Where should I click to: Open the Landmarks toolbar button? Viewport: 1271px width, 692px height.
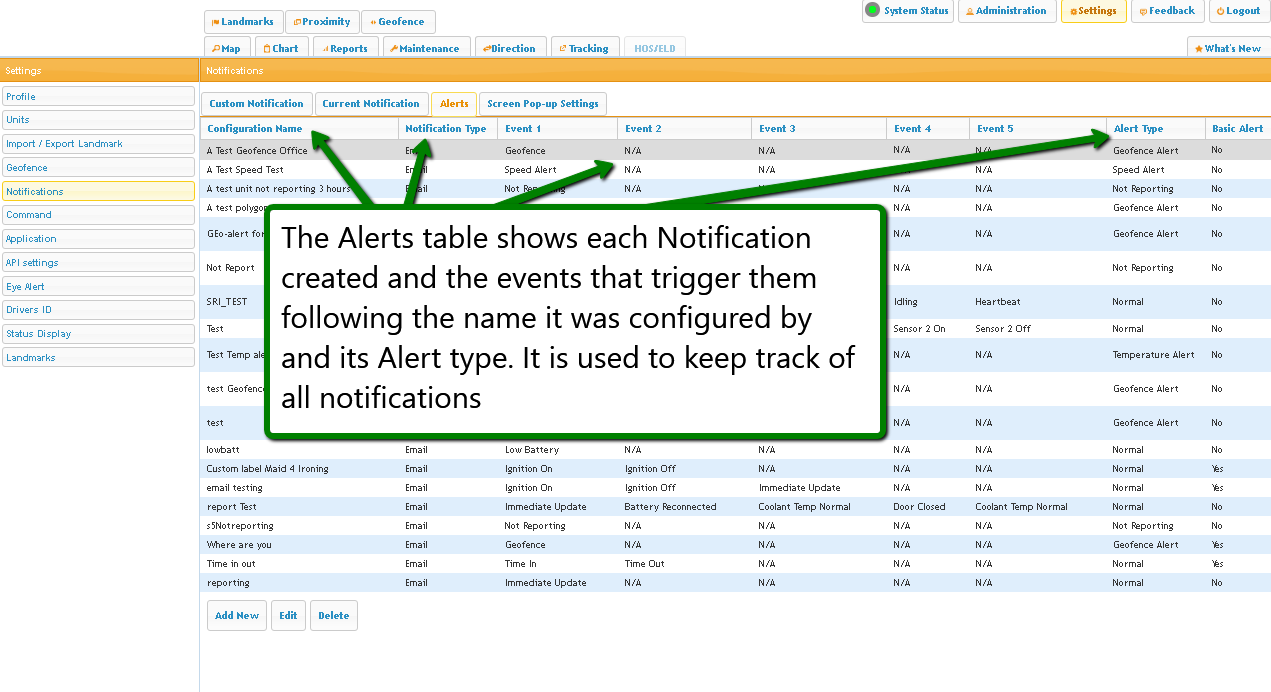tap(243, 22)
